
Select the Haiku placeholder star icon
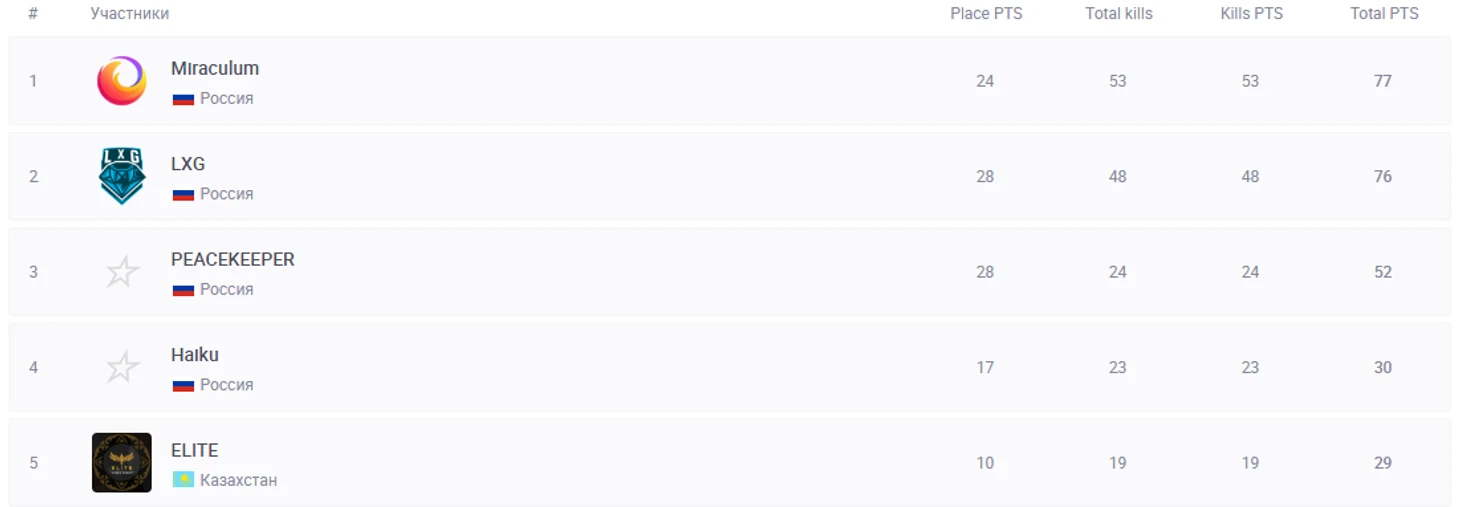pyautogui.click(x=122, y=367)
